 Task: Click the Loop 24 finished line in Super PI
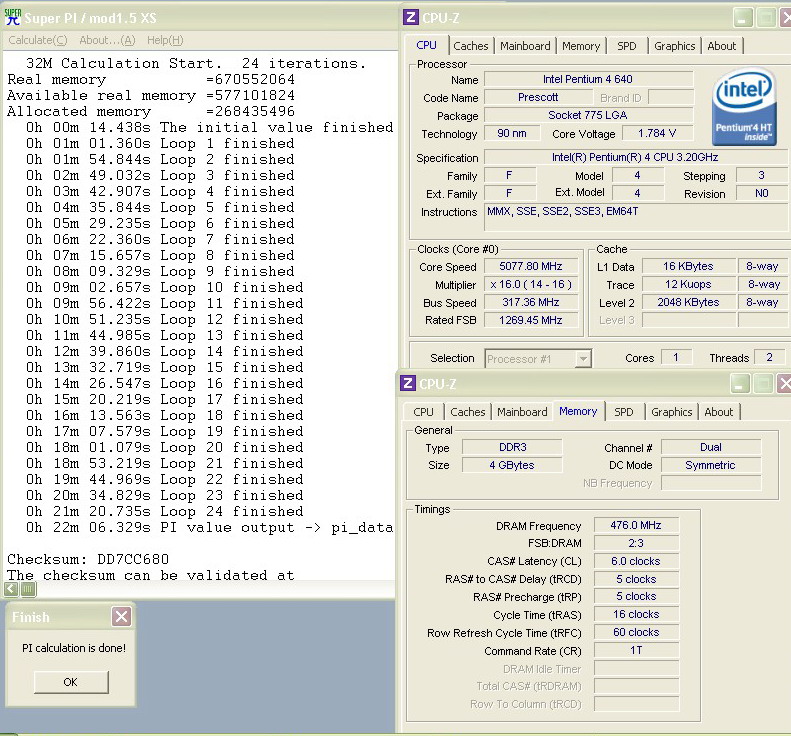[x=164, y=511]
